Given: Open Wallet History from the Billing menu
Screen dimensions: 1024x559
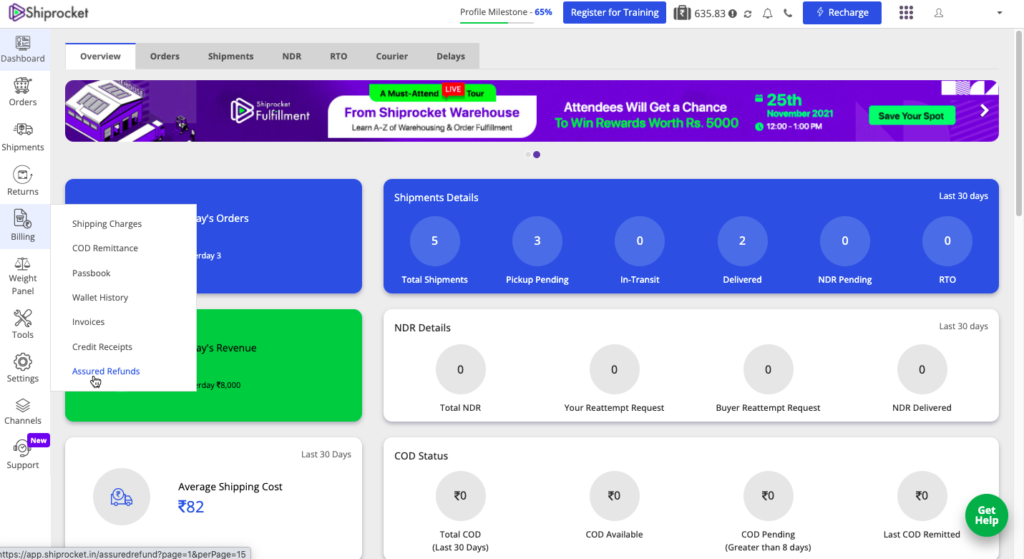Looking at the screenshot, I should tap(100, 297).
